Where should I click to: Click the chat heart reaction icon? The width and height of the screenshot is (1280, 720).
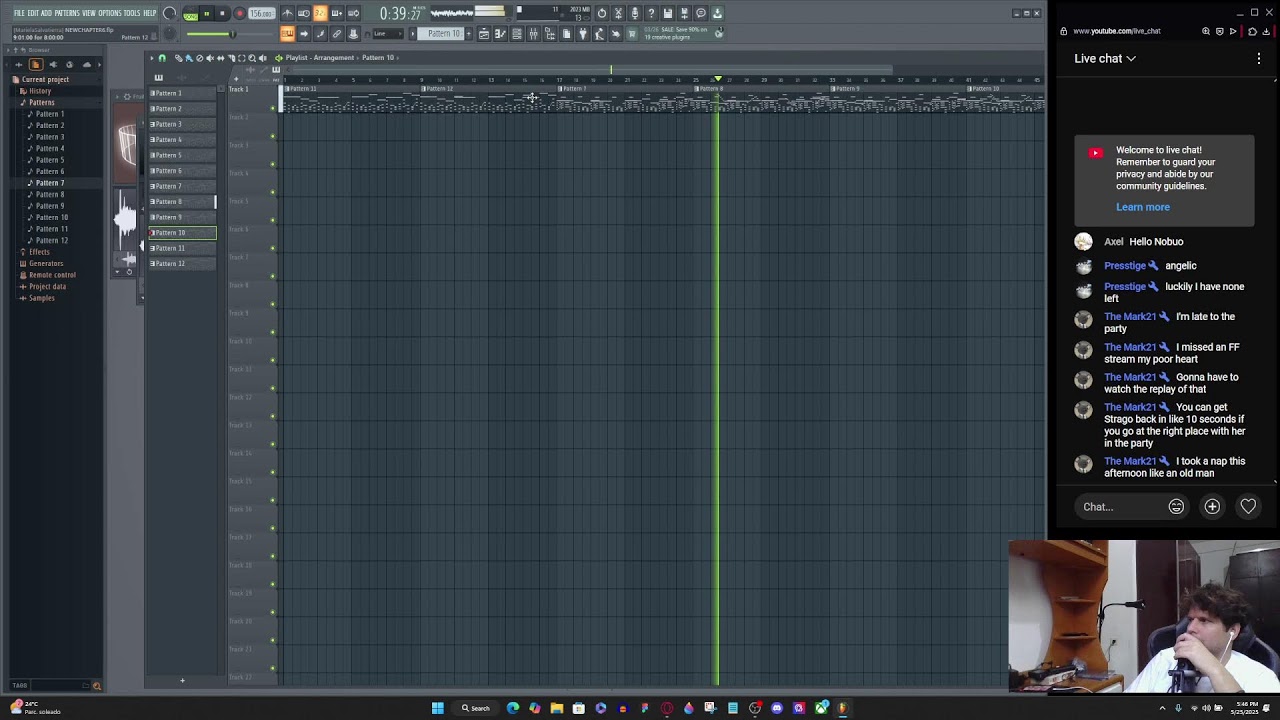click(1248, 507)
